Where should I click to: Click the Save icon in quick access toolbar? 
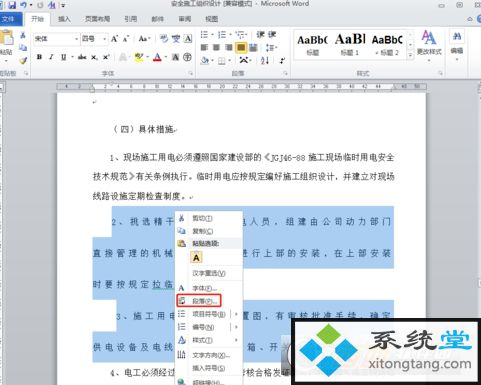pos(12,5)
